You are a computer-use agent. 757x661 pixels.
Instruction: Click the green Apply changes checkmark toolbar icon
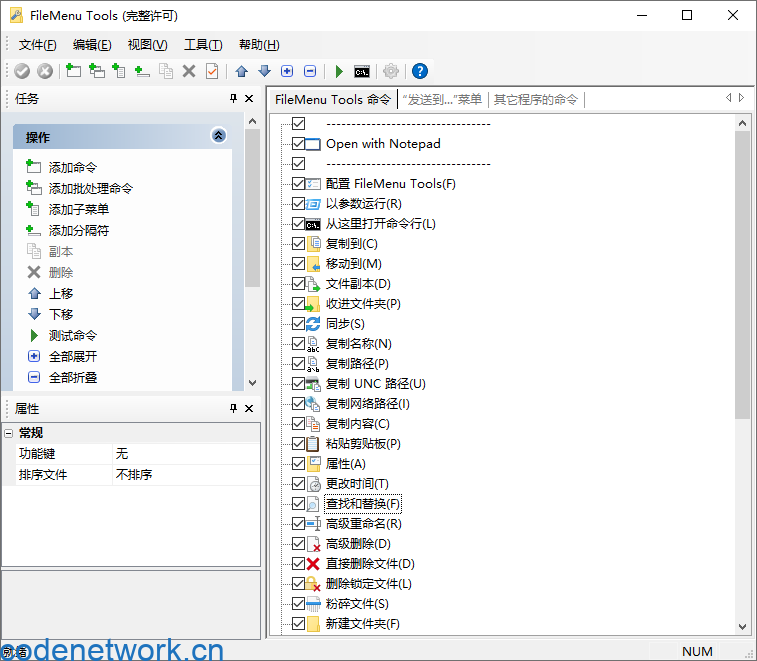point(22,71)
